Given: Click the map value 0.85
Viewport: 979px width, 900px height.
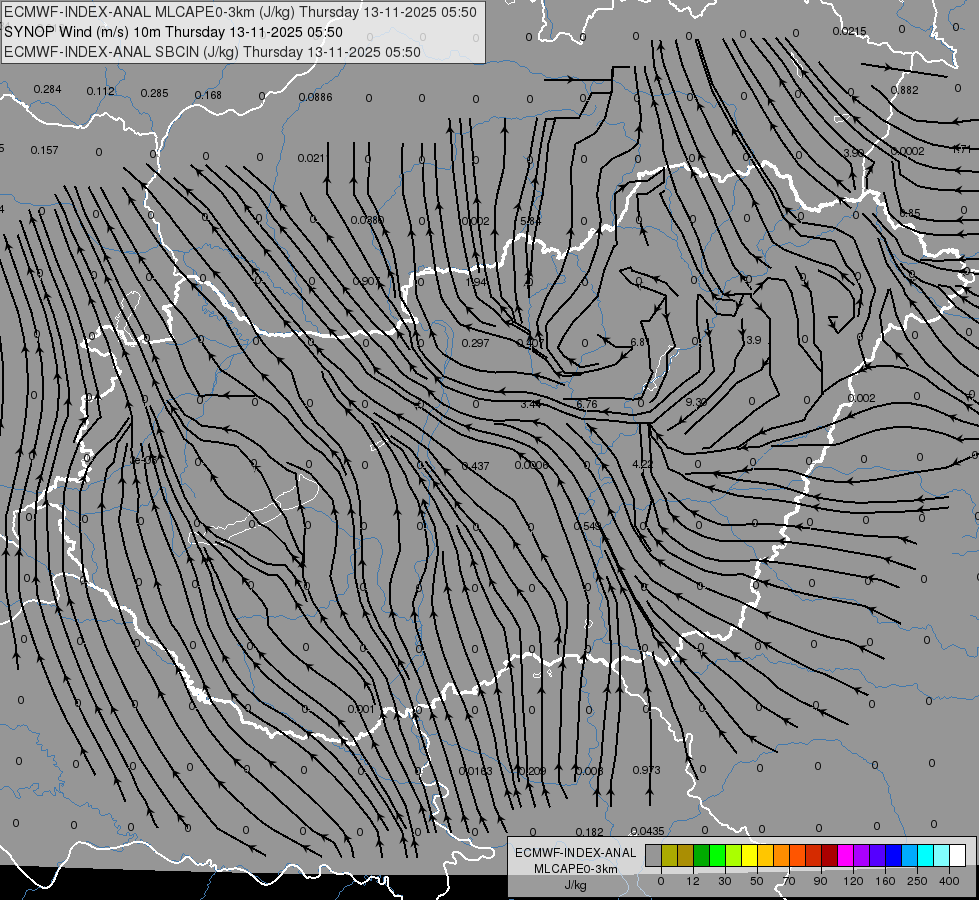Looking at the screenshot, I should 910,213.
